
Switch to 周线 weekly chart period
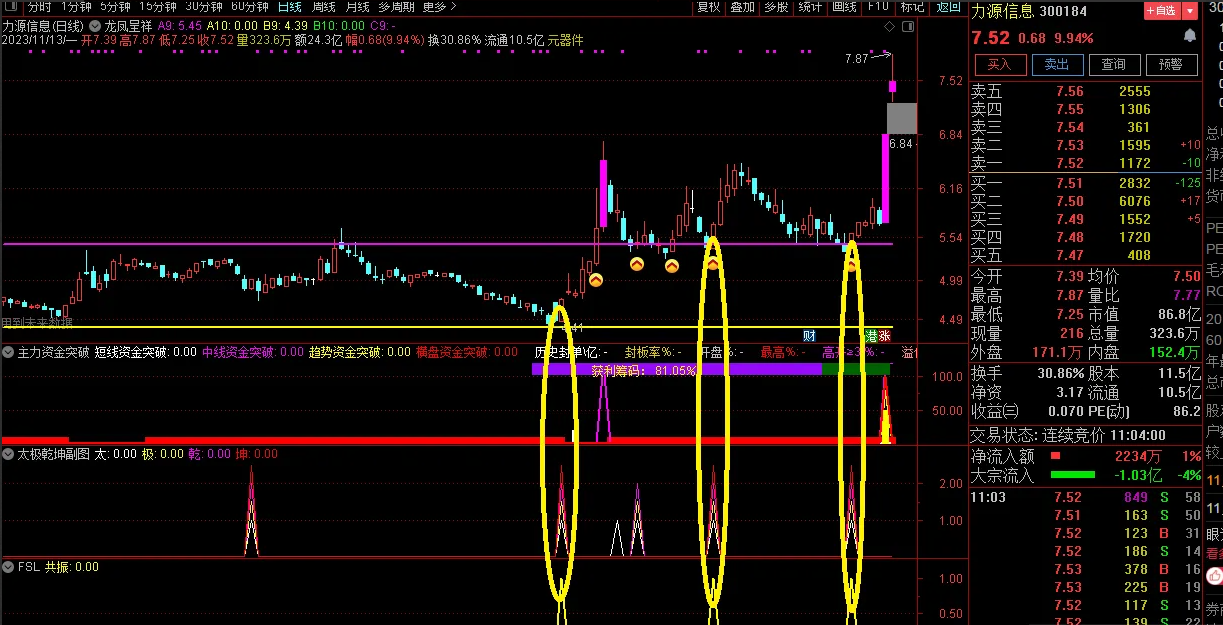[x=323, y=7]
